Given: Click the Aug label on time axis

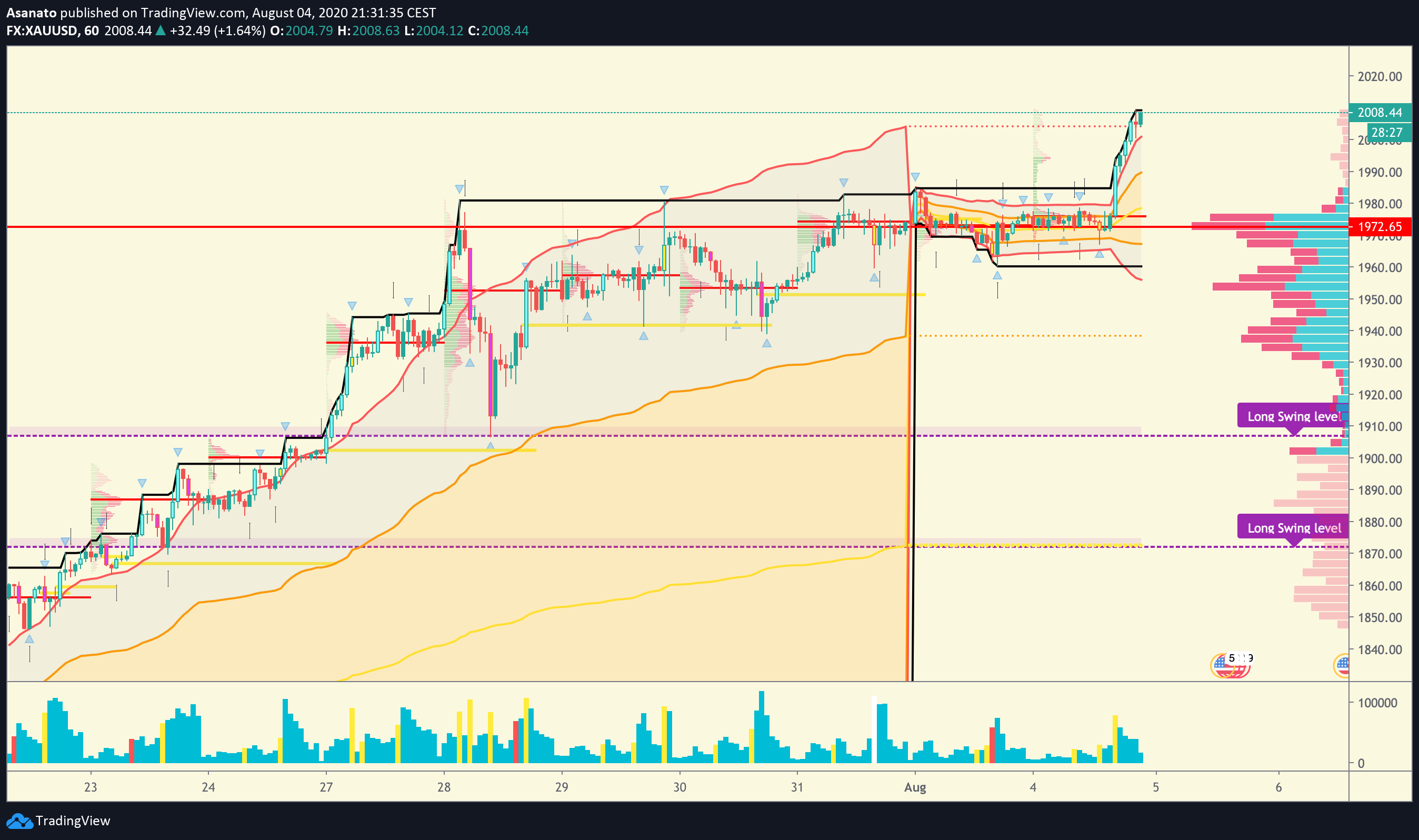Looking at the screenshot, I should point(915,788).
